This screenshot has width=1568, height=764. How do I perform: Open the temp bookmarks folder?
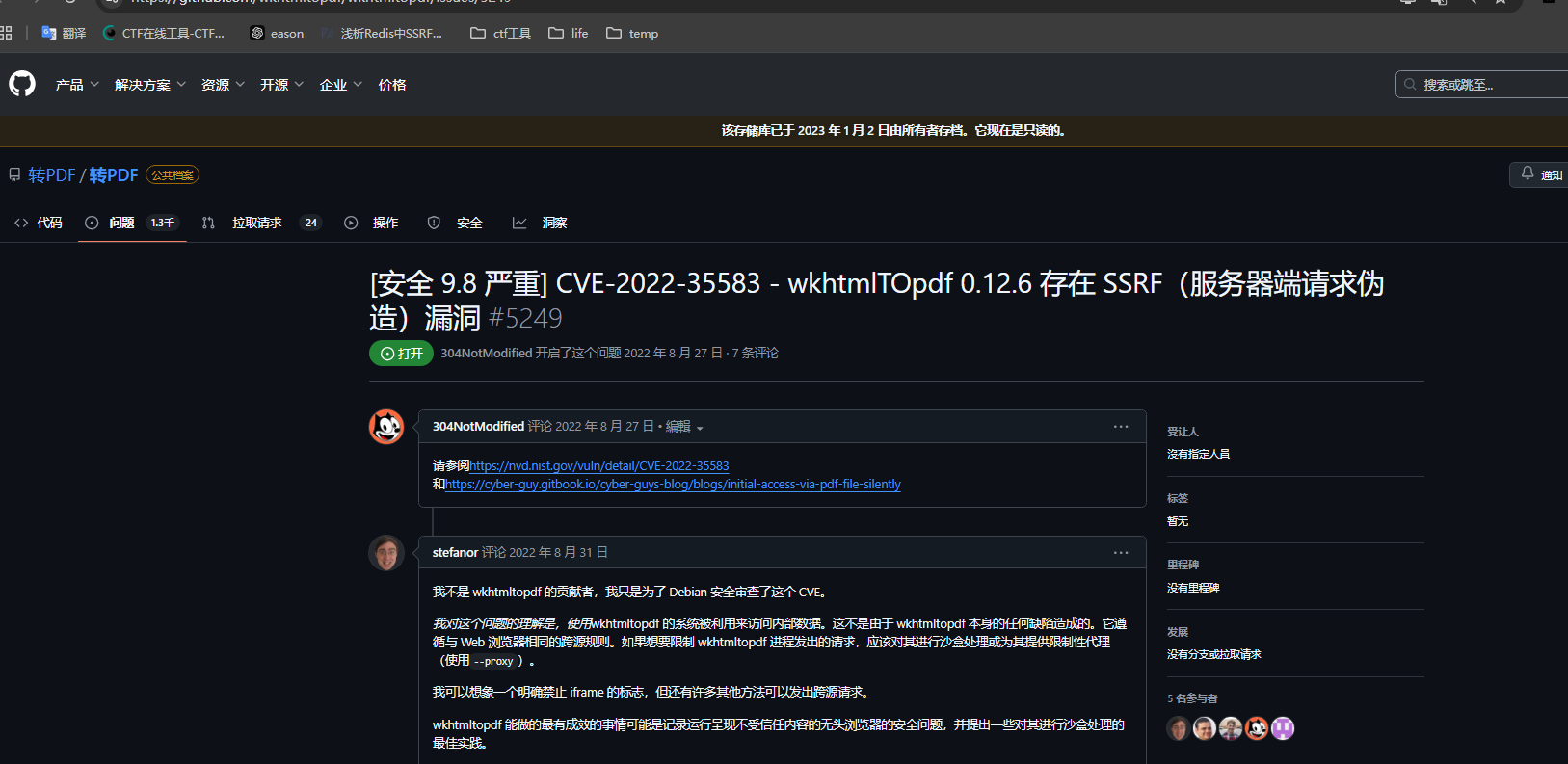pyautogui.click(x=632, y=33)
